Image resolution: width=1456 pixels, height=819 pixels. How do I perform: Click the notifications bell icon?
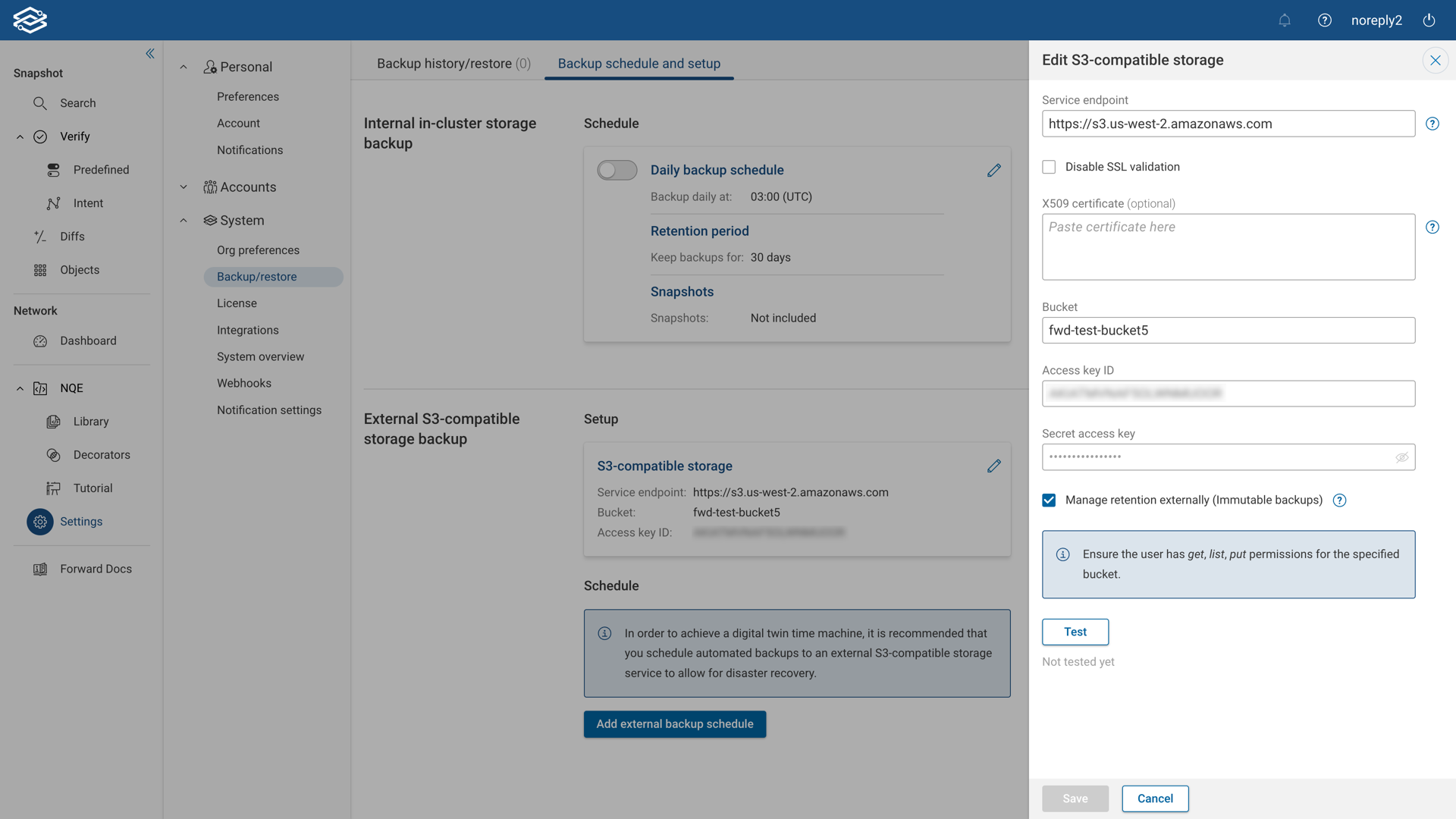(x=1284, y=20)
